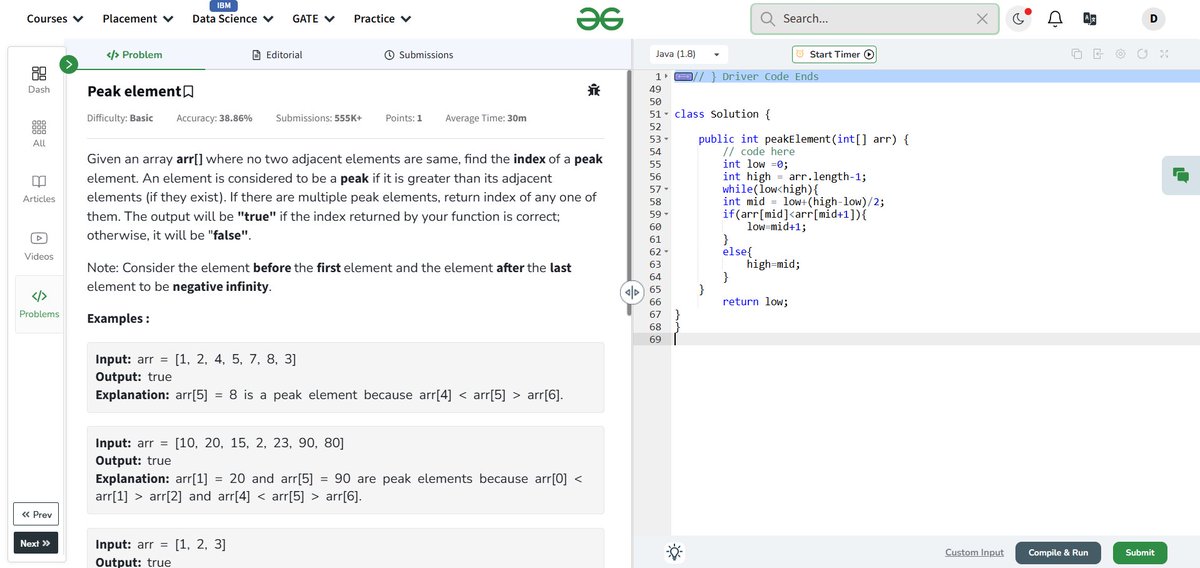The height and width of the screenshot is (568, 1200).
Task: Toggle dark mode moon icon
Action: pyautogui.click(x=1018, y=18)
